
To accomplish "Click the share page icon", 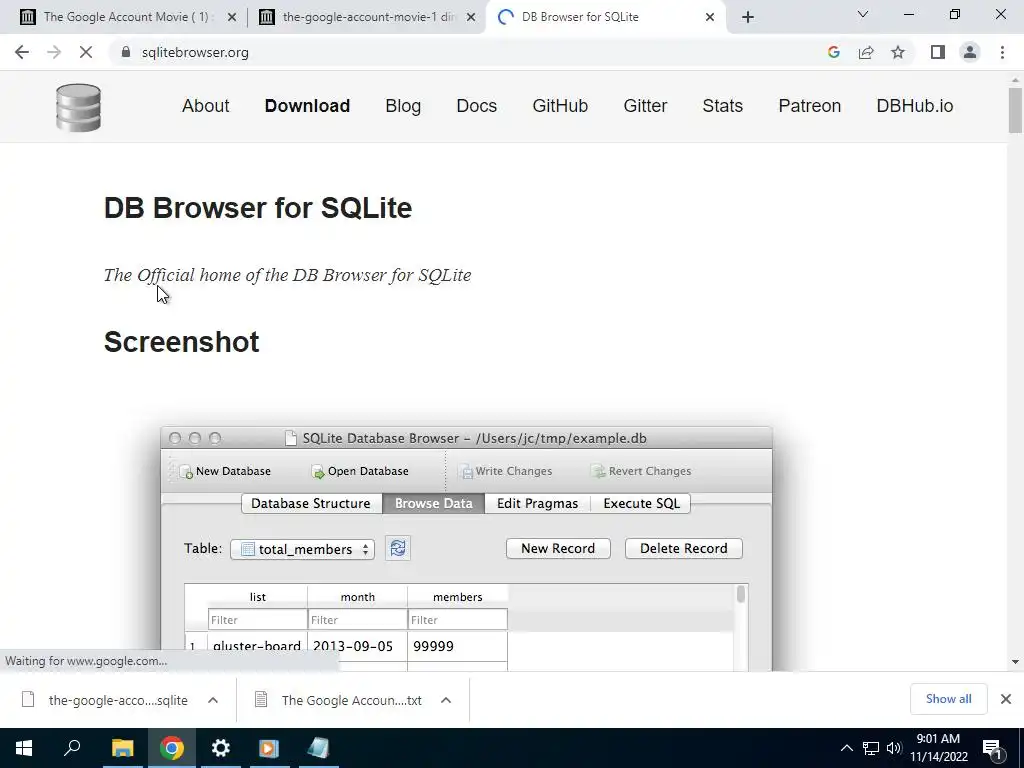I will pos(866,52).
